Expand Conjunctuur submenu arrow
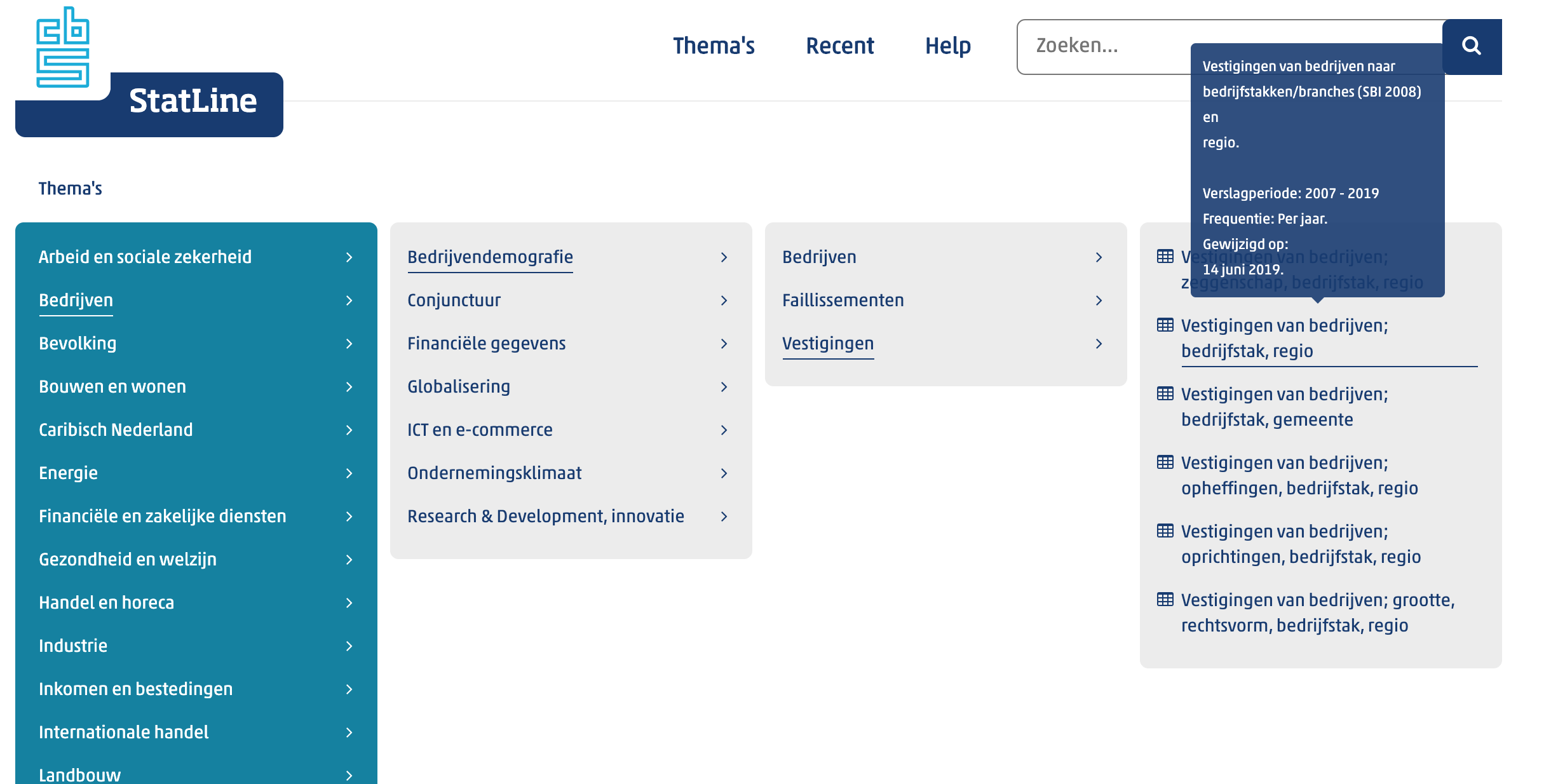 [724, 301]
